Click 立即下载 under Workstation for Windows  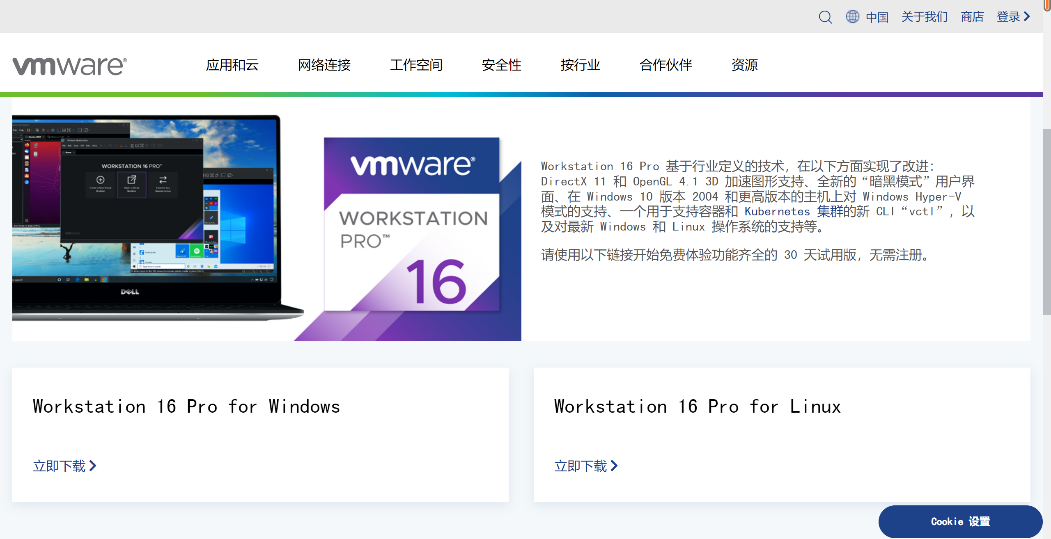tap(64, 466)
